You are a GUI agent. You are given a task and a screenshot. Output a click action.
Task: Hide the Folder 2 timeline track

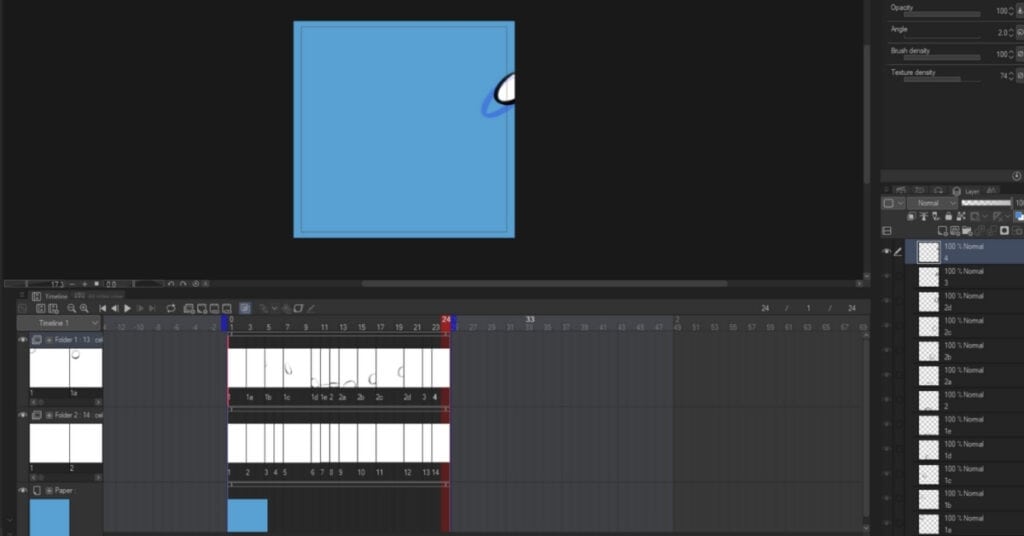coord(23,415)
